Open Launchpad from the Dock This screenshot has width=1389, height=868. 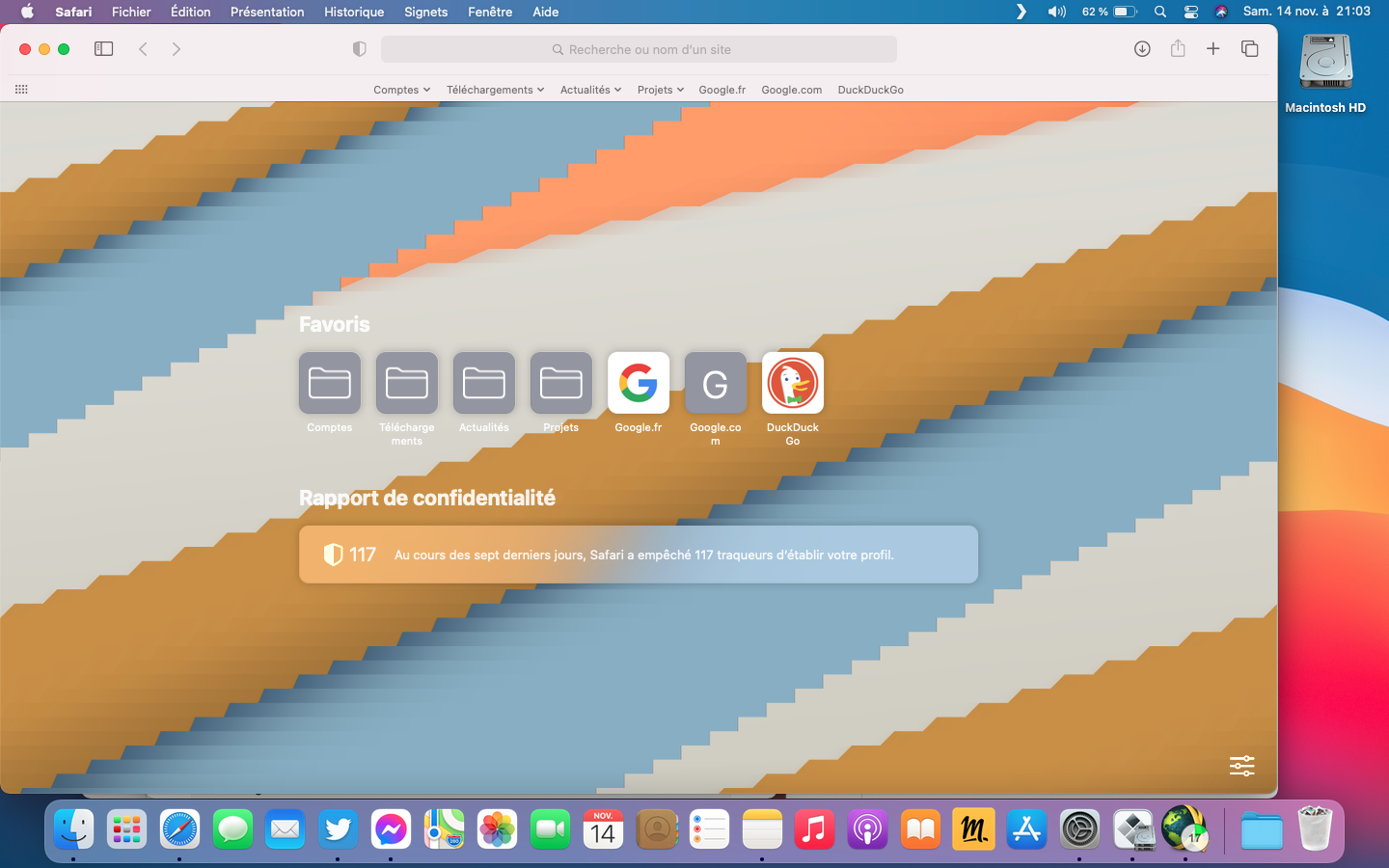[126, 828]
